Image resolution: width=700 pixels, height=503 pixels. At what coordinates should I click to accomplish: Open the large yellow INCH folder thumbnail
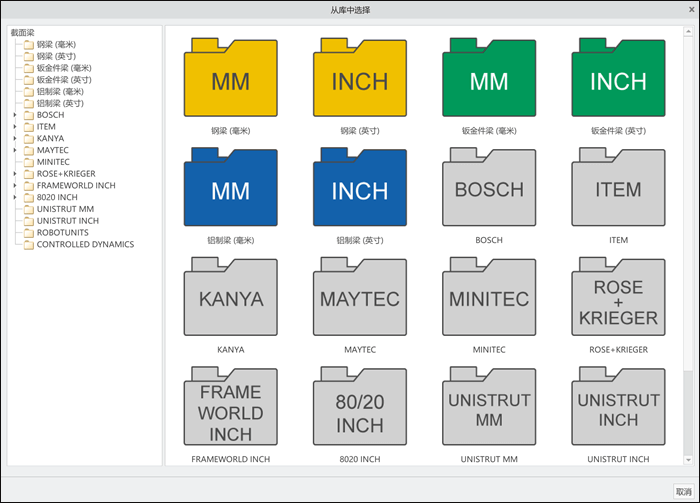click(x=360, y=78)
